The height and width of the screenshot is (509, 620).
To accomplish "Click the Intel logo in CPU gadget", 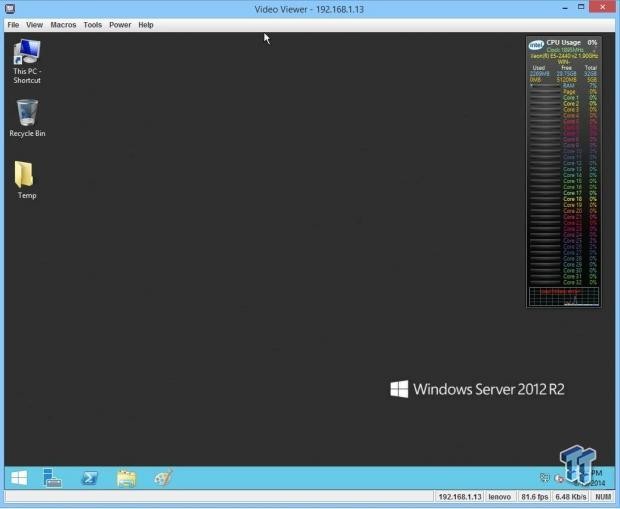I will click(536, 45).
